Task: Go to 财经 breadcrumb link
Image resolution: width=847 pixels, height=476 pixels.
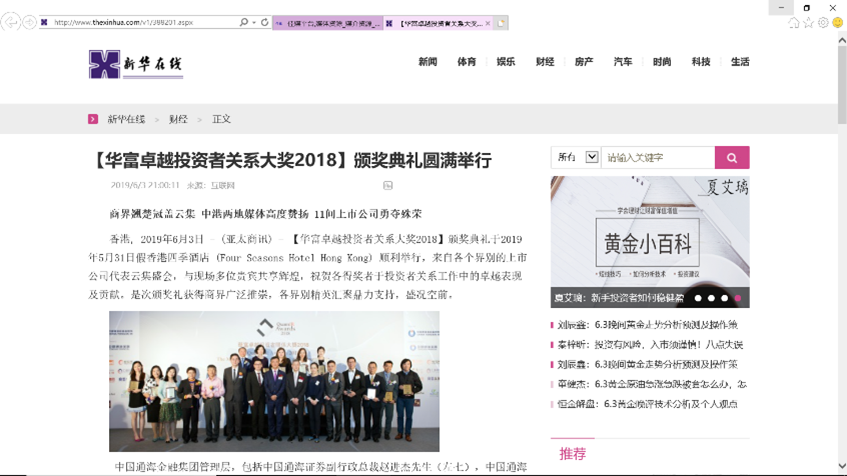Action: click(178, 119)
